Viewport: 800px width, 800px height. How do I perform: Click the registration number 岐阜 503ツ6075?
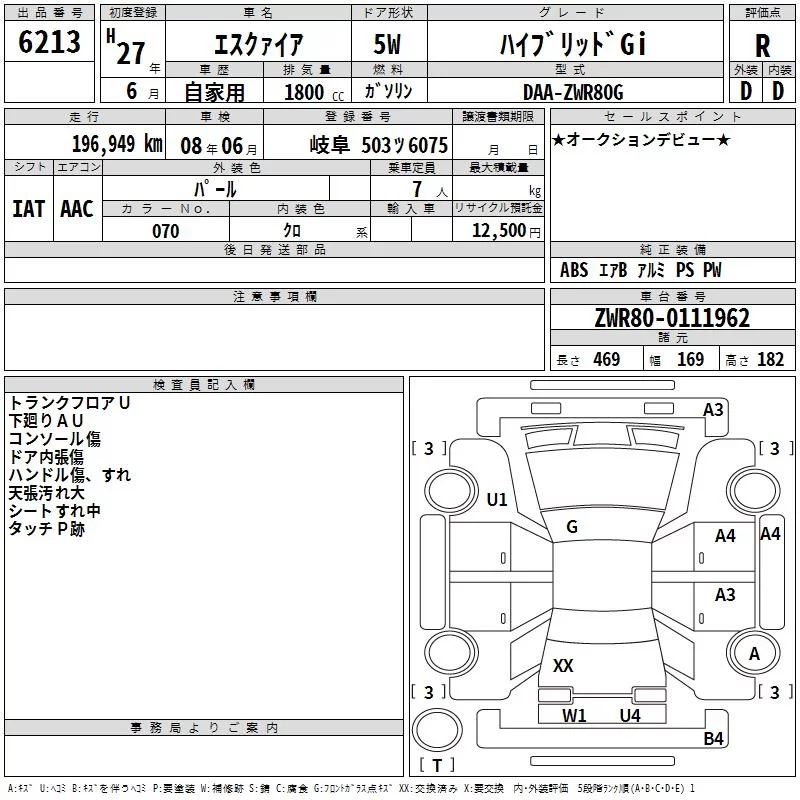379,145
